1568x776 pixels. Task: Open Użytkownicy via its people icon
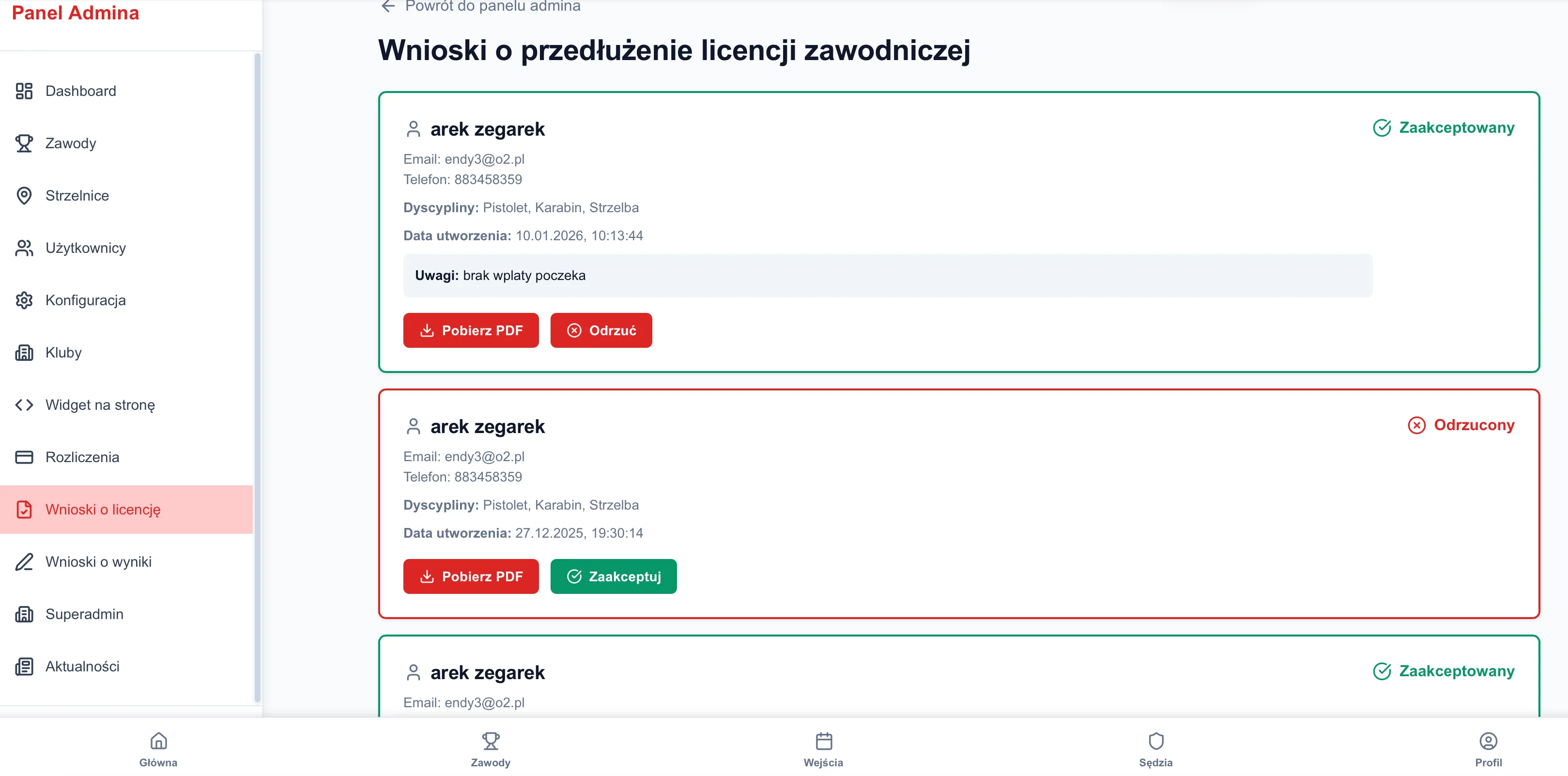coord(24,248)
